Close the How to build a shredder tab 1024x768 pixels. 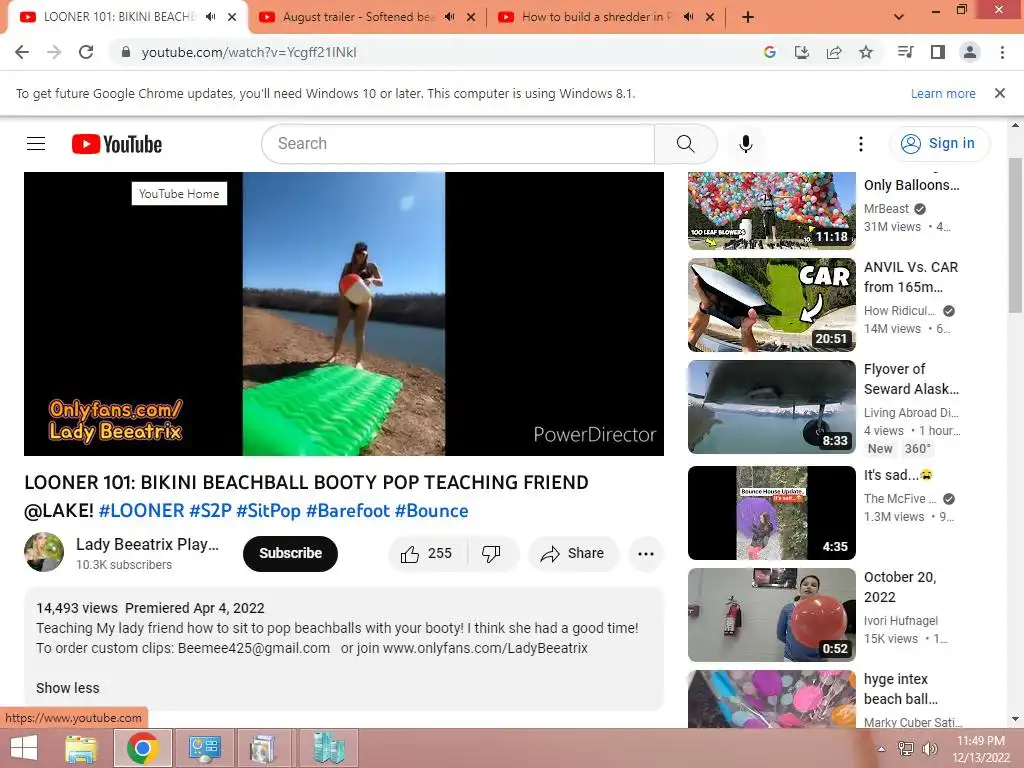(x=710, y=18)
